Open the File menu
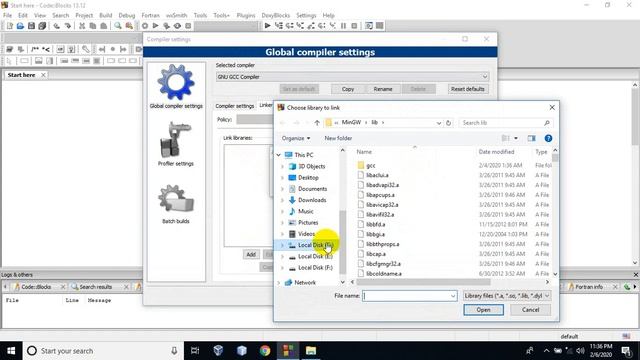 [x=7, y=15]
